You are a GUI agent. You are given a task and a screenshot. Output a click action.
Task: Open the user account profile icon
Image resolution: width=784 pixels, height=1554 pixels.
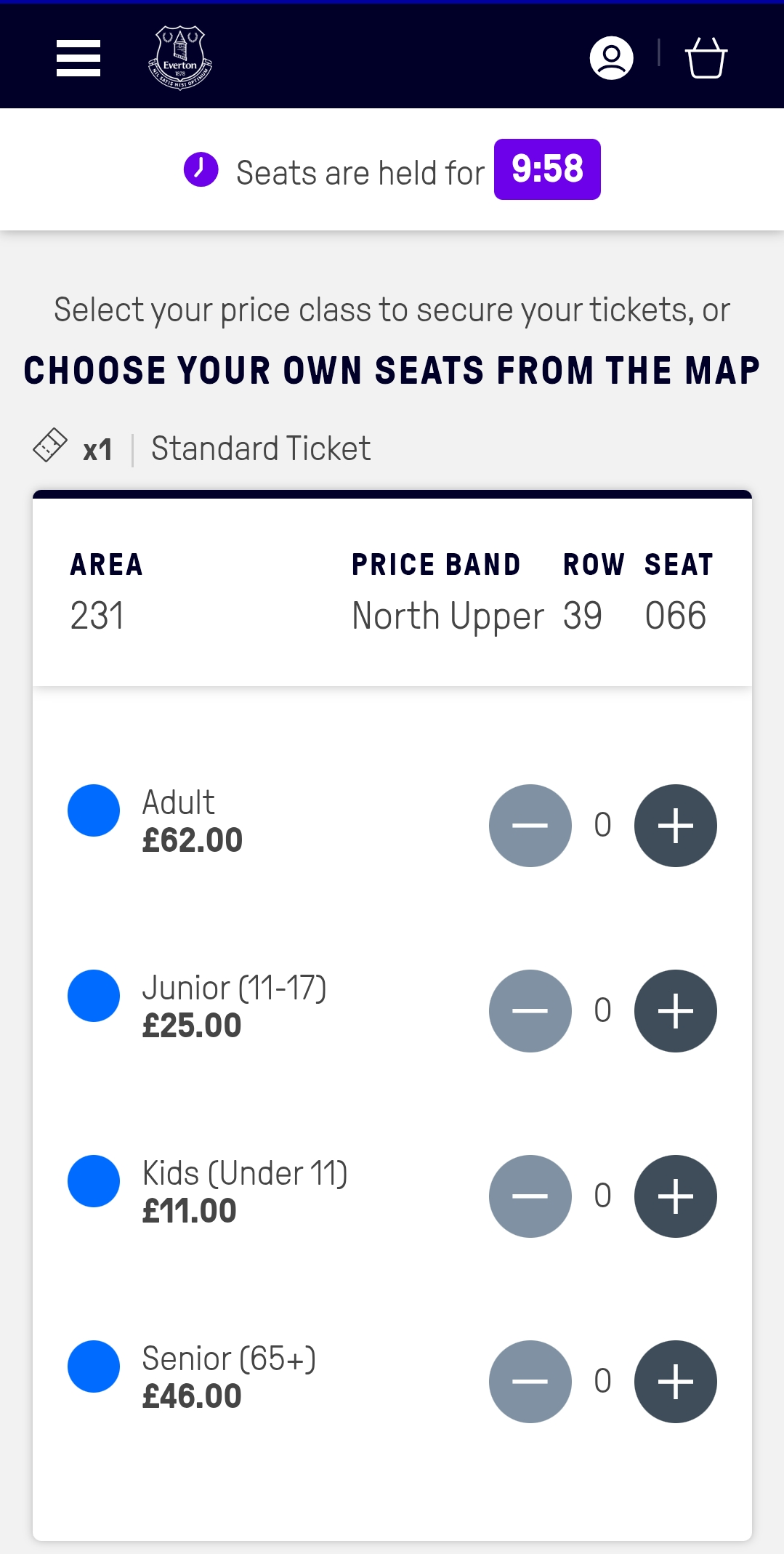tap(611, 58)
